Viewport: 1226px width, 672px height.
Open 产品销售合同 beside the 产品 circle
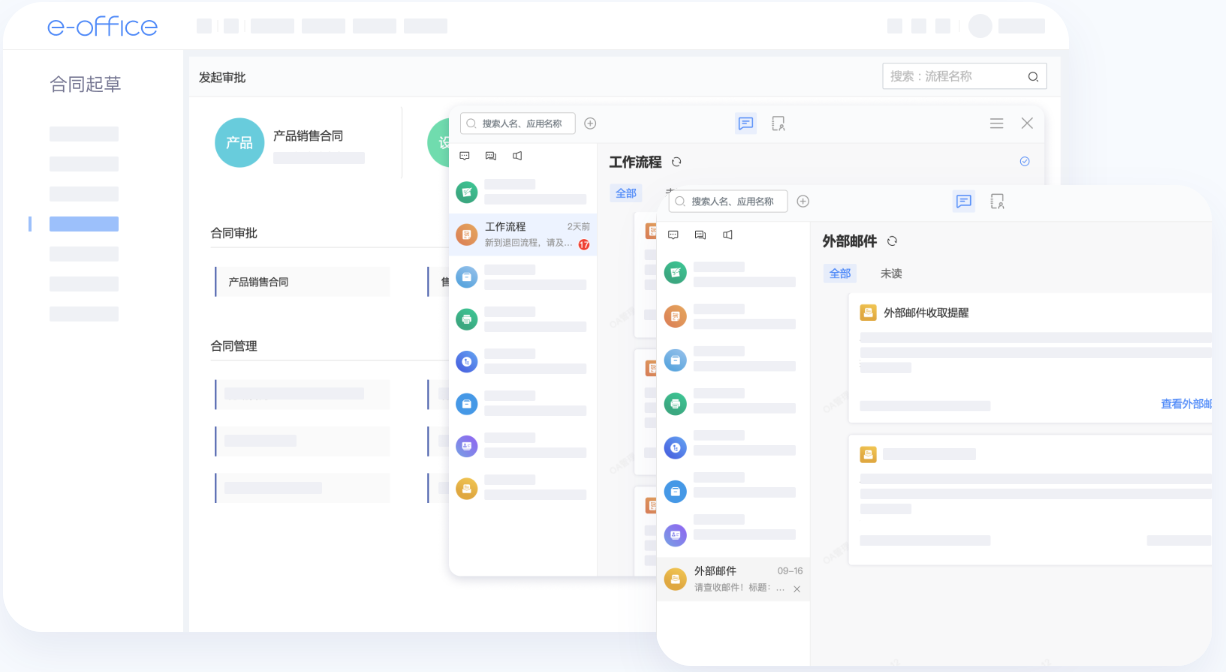pos(308,136)
